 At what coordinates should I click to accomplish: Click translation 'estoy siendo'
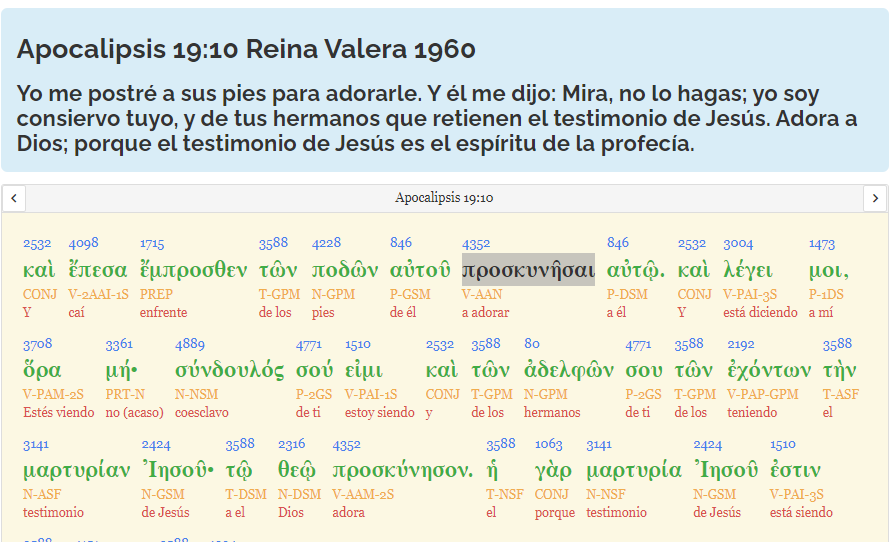[379, 412]
